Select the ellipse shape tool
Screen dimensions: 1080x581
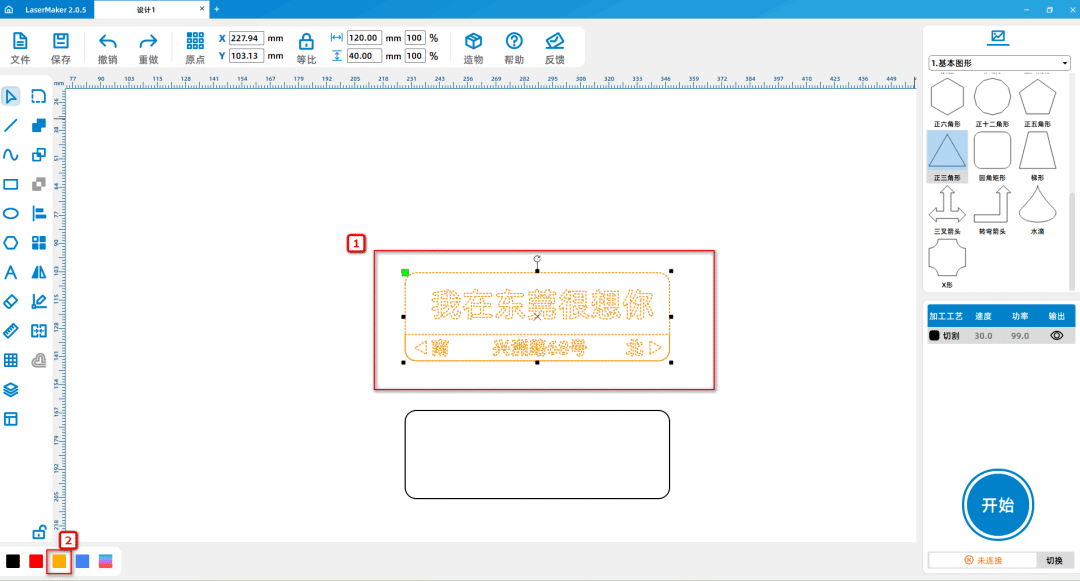11,213
